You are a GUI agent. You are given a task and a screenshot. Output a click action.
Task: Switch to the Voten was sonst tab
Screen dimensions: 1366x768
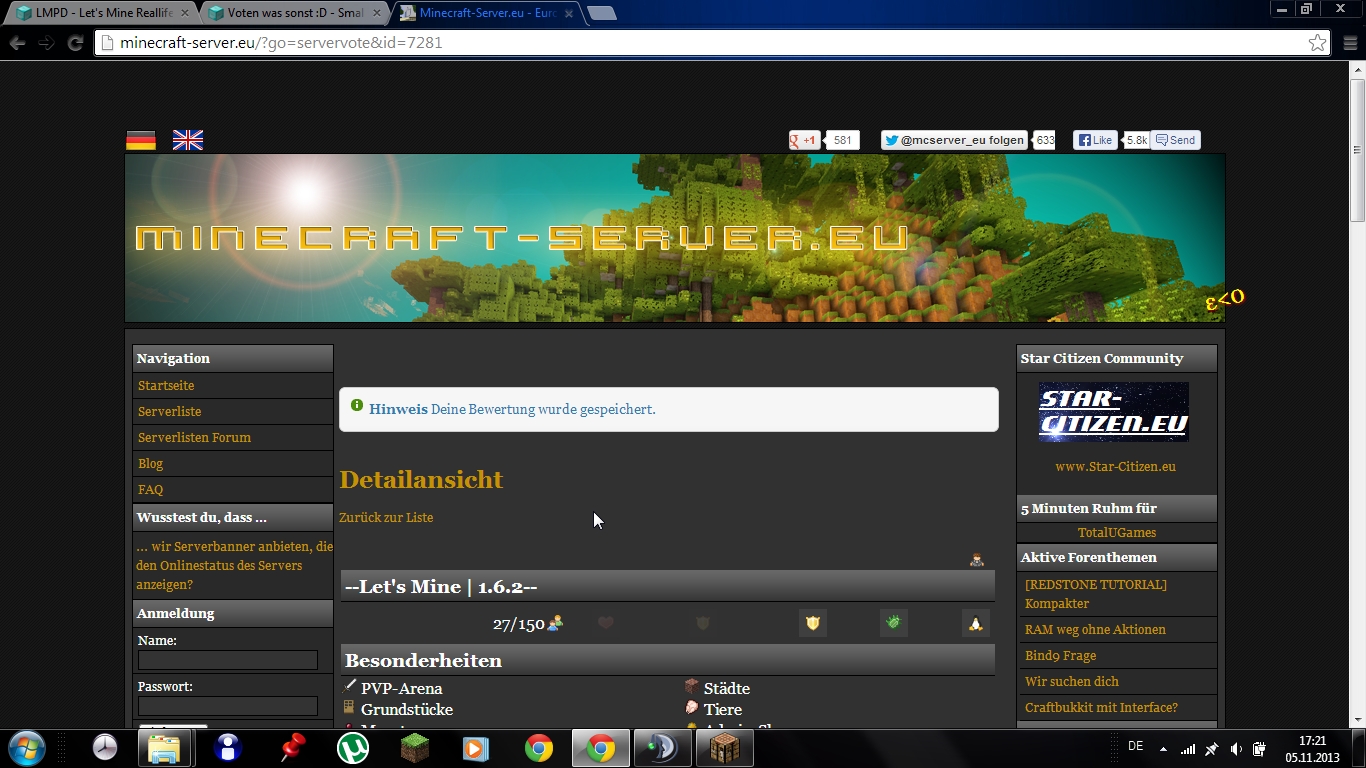290,13
